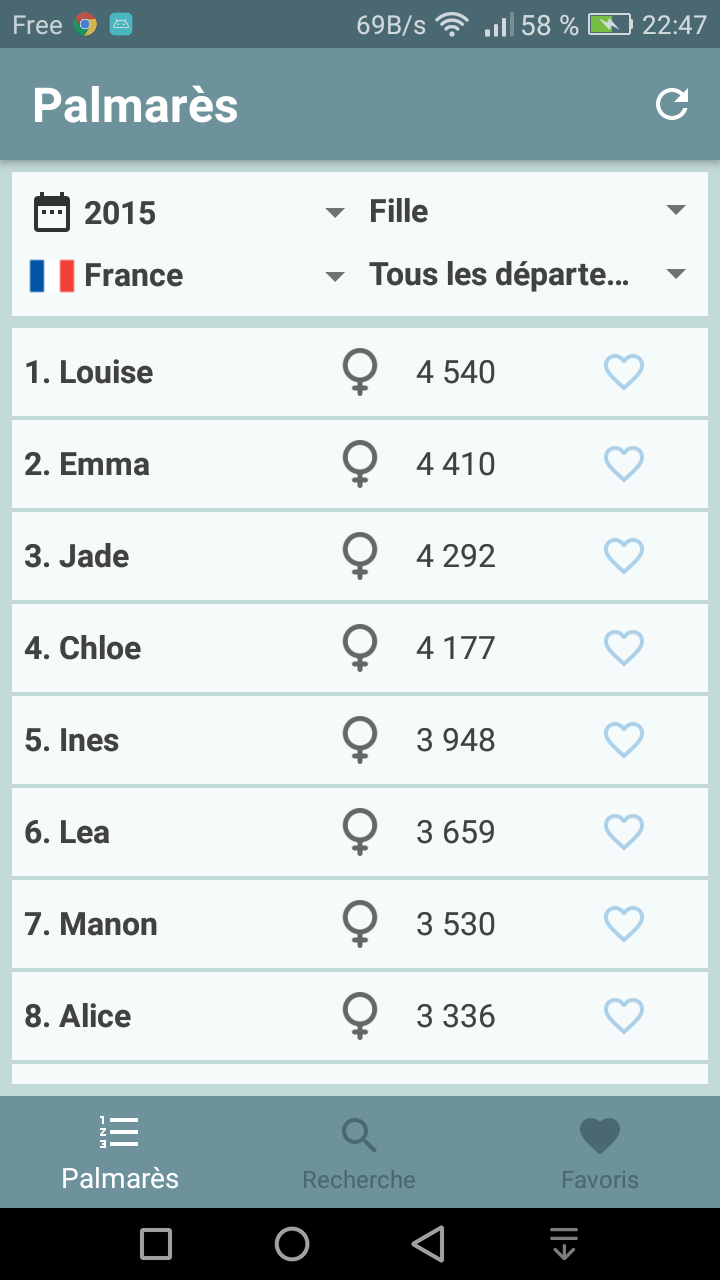Toggle the heart next to Alice
720x1280 pixels.
pos(624,1016)
